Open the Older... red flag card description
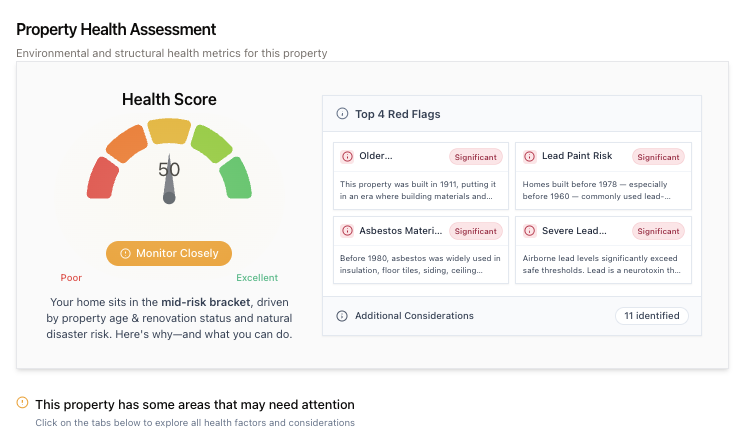745x442 pixels. (x=418, y=190)
